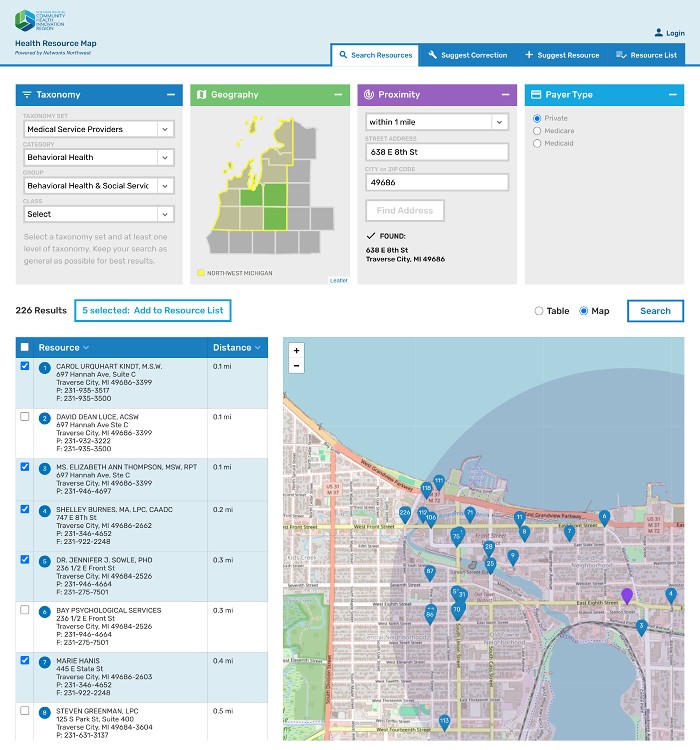Click the Search button
The height and width of the screenshot is (750, 700).
click(x=655, y=311)
